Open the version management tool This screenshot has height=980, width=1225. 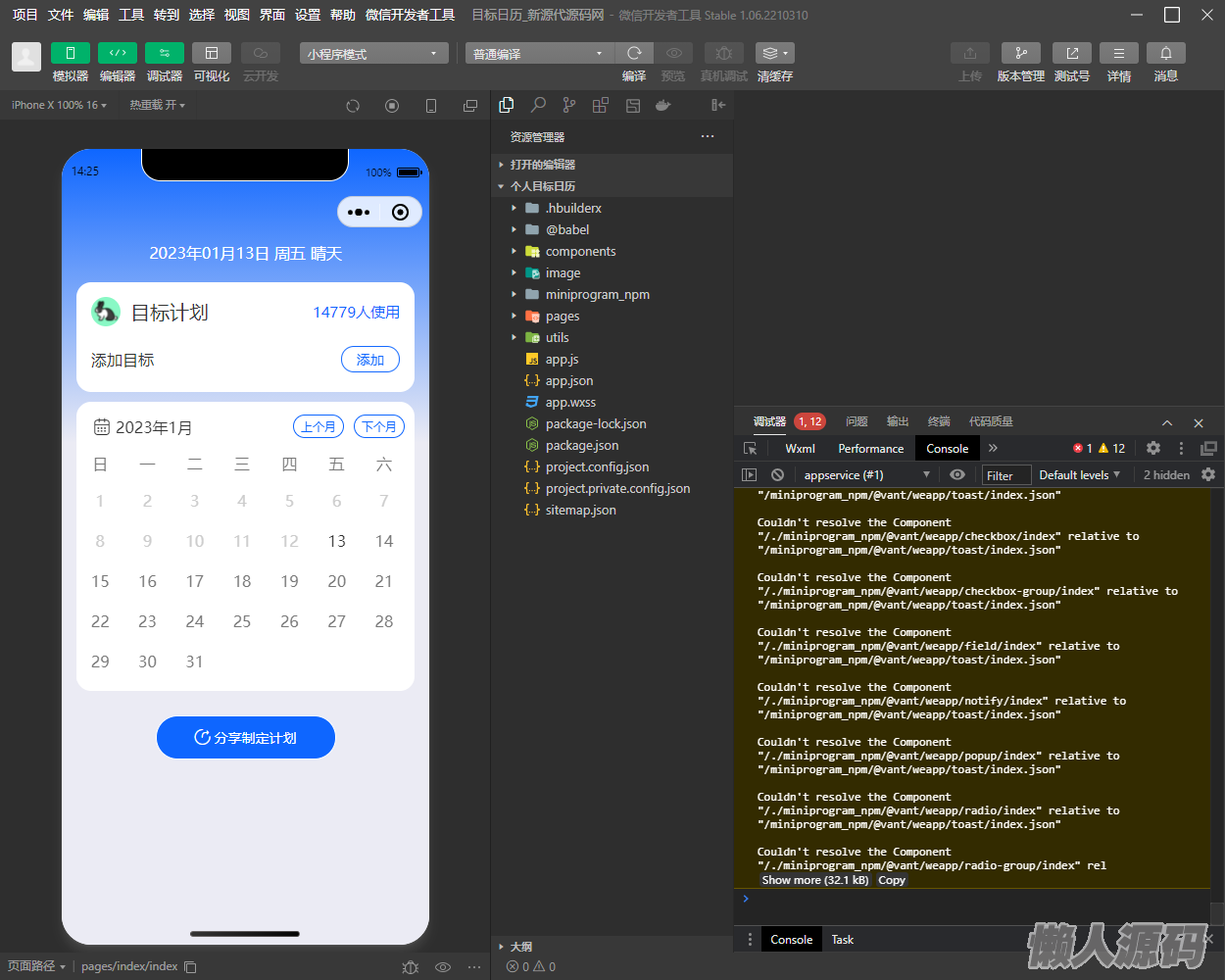[1020, 53]
